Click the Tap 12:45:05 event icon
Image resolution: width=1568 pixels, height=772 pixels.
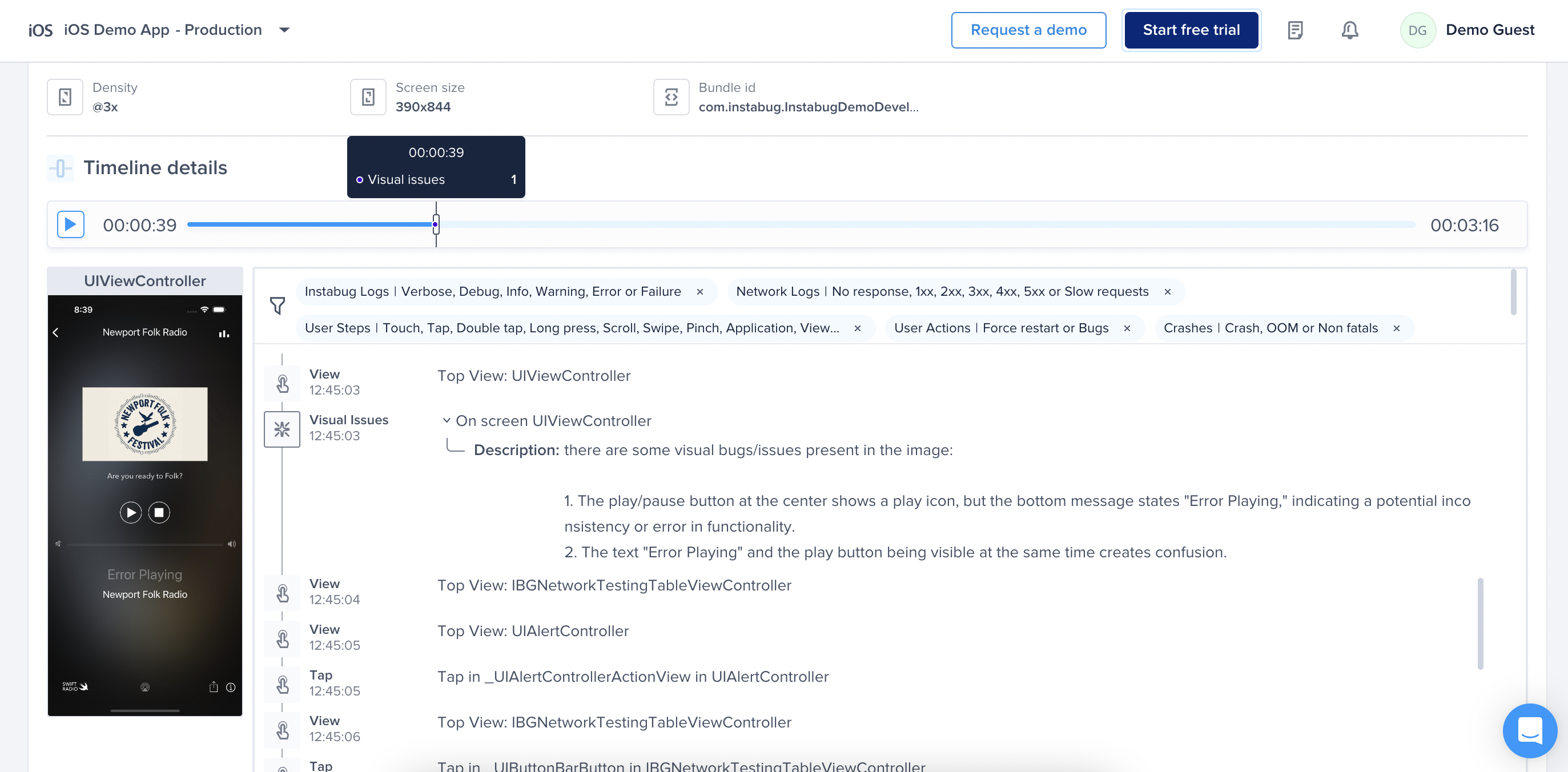tap(282, 683)
